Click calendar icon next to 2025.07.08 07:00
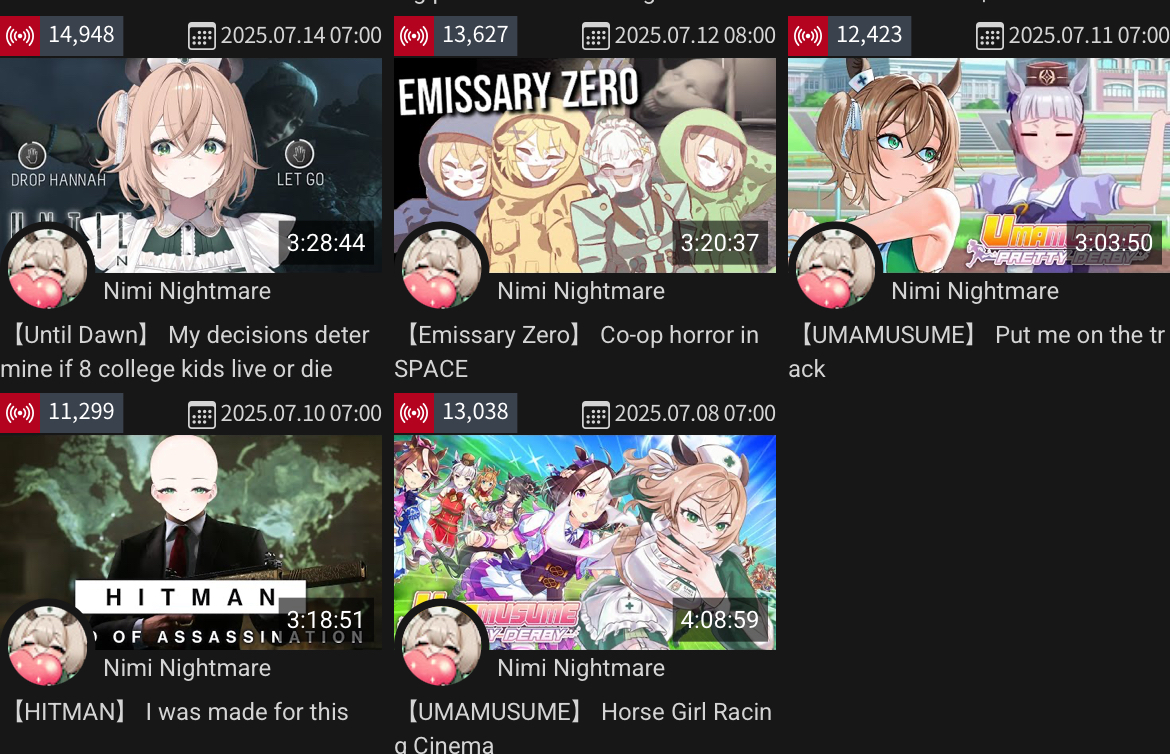1170x754 pixels. click(x=595, y=414)
